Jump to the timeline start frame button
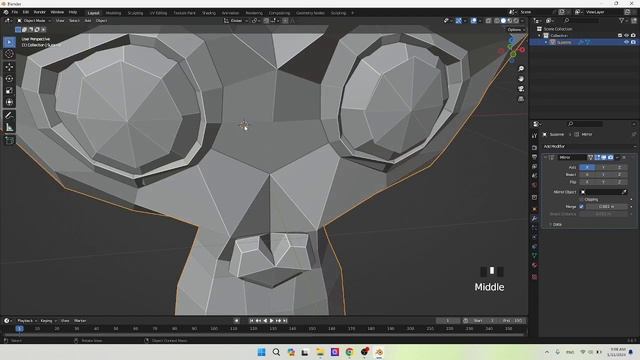The width and height of the screenshot is (640, 360). coord(251,321)
